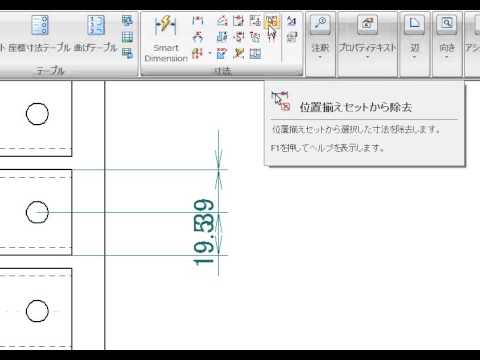480x360 pixels.
Task: Expand the 向き dropdown arrow
Action: tap(446, 57)
